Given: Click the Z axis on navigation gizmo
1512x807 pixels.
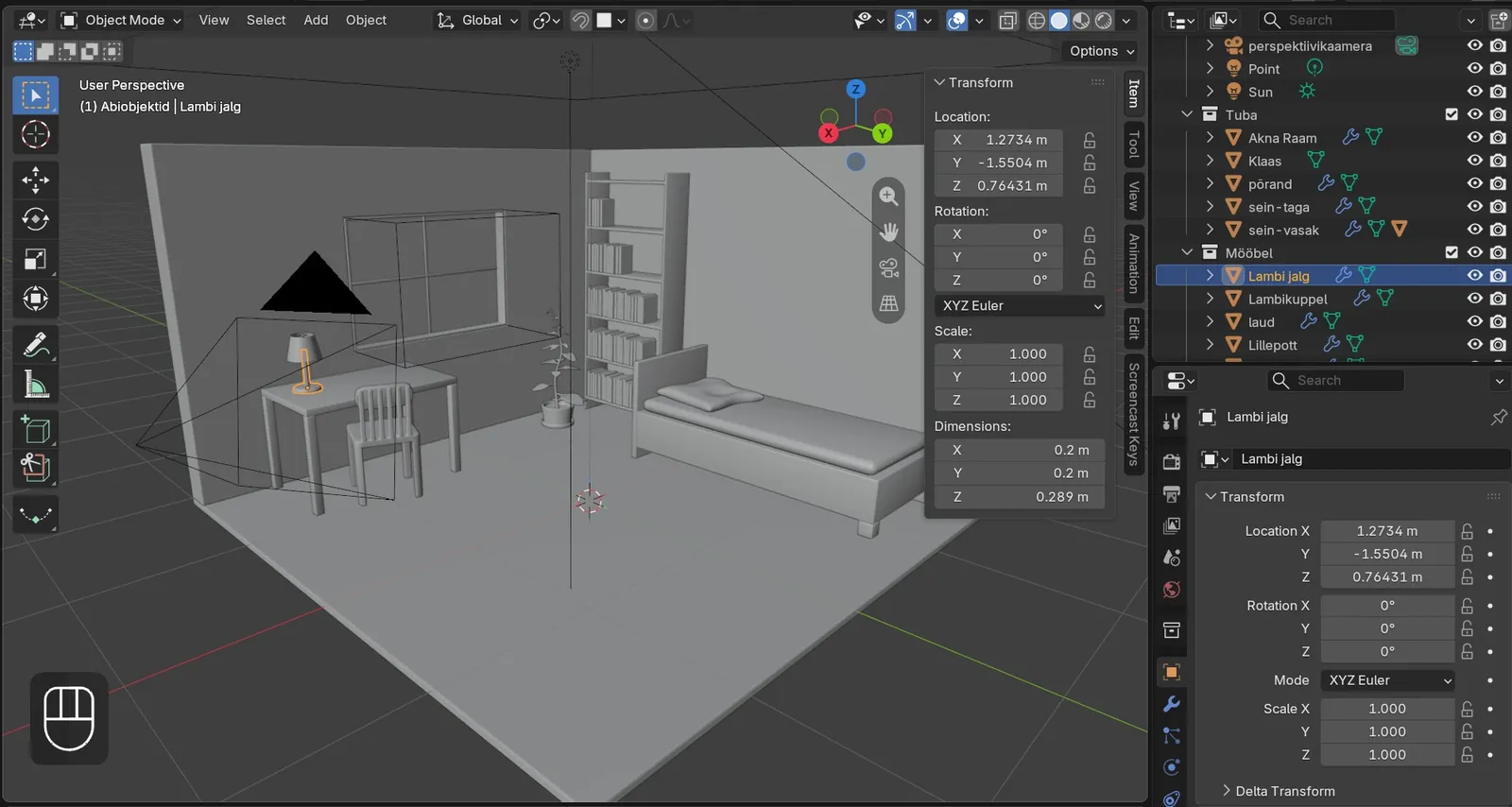Looking at the screenshot, I should point(855,89).
